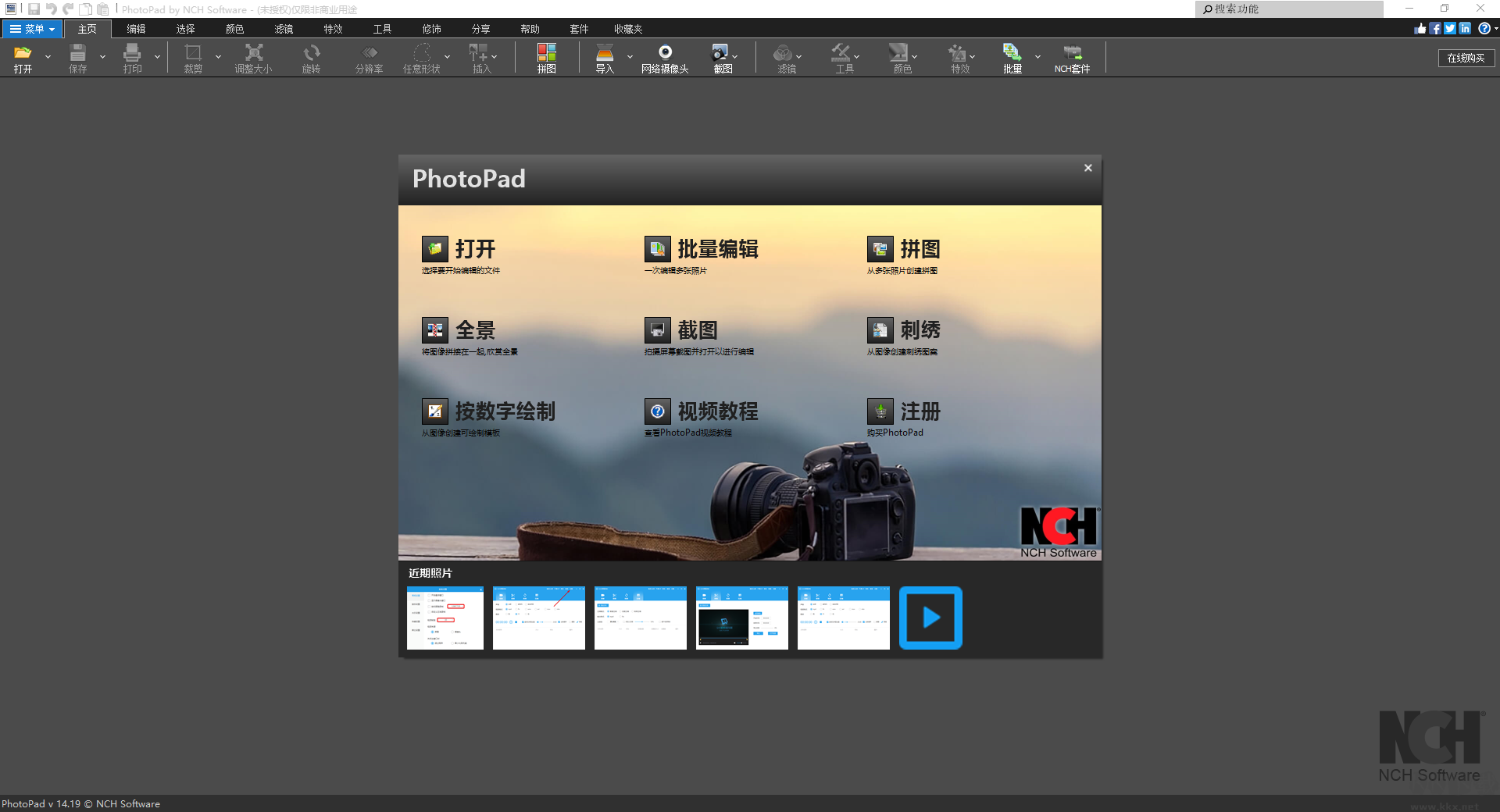Expand the 滤镜 (Filters) dropdown arrow
1500x812 pixels.
pyautogui.click(x=798, y=57)
